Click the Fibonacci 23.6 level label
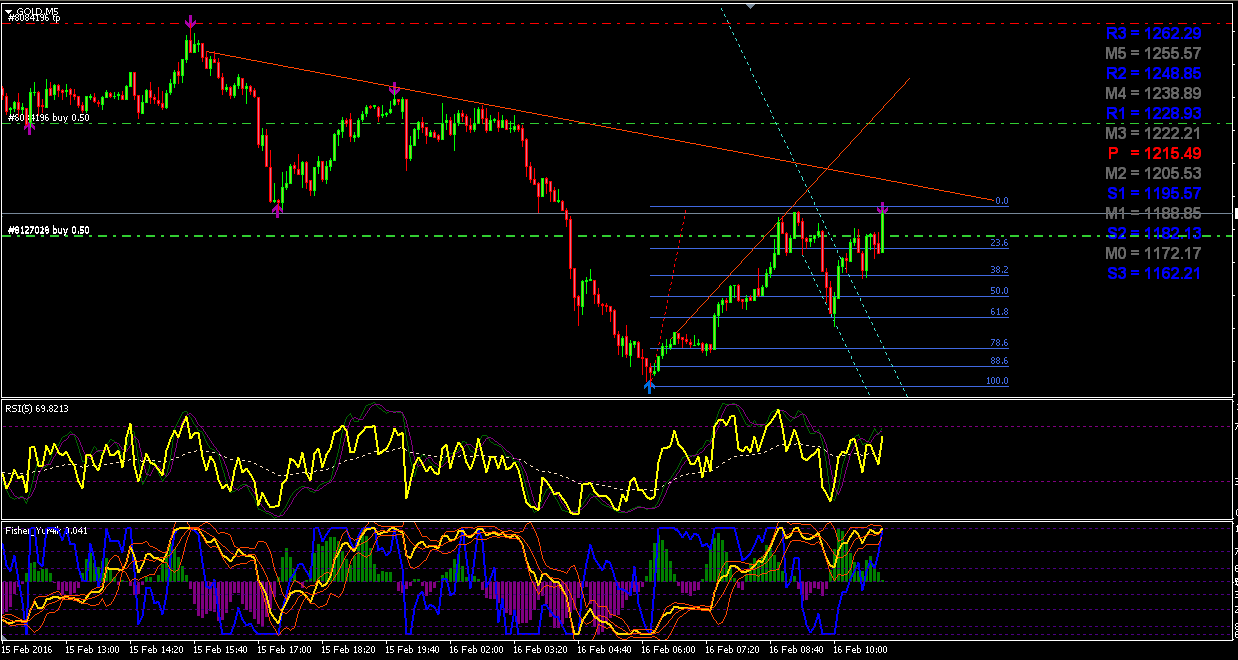1238x660 pixels. point(999,243)
